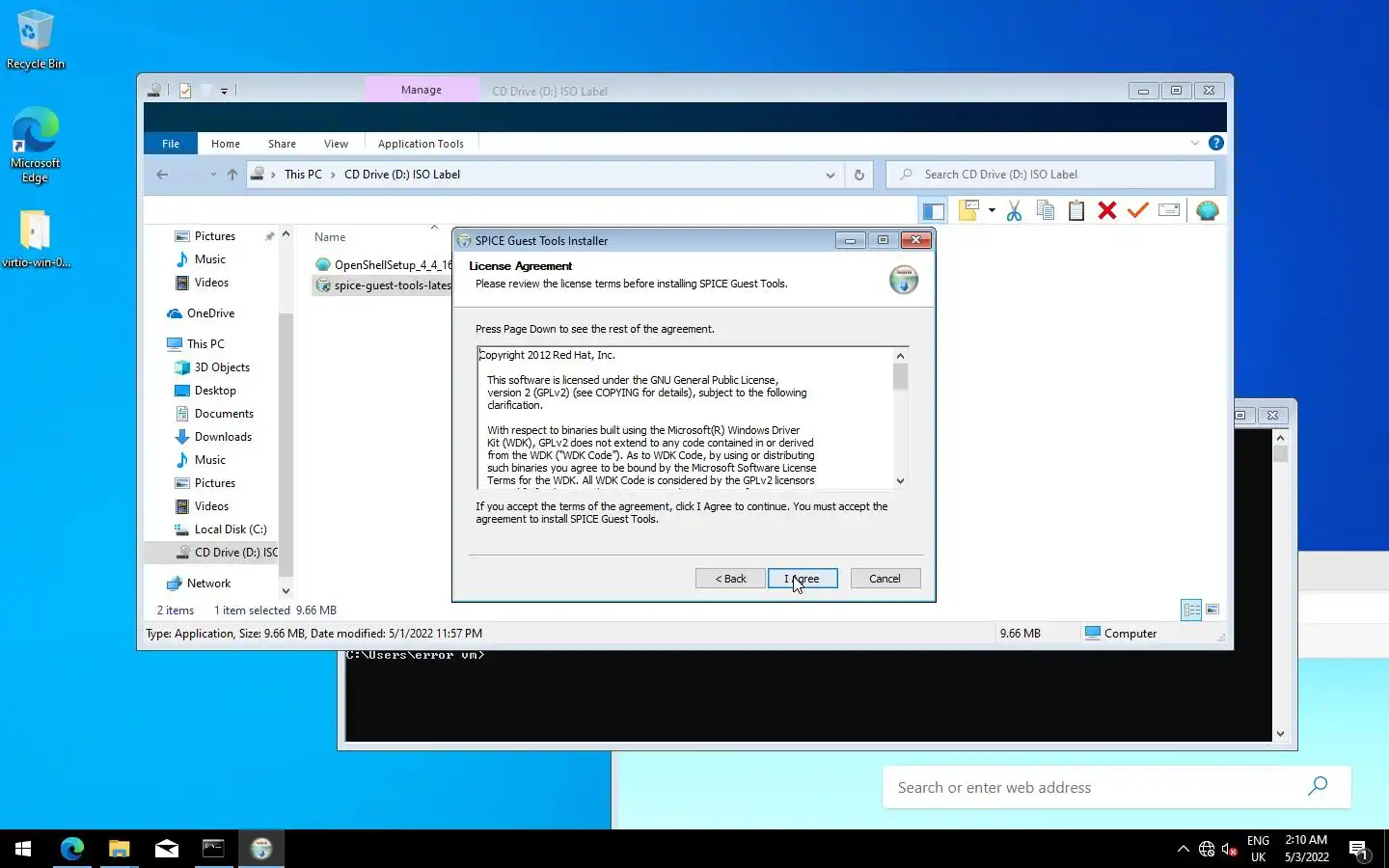Open Classic Shell settings shell icon
The image size is (1389, 868).
pos(1207,210)
